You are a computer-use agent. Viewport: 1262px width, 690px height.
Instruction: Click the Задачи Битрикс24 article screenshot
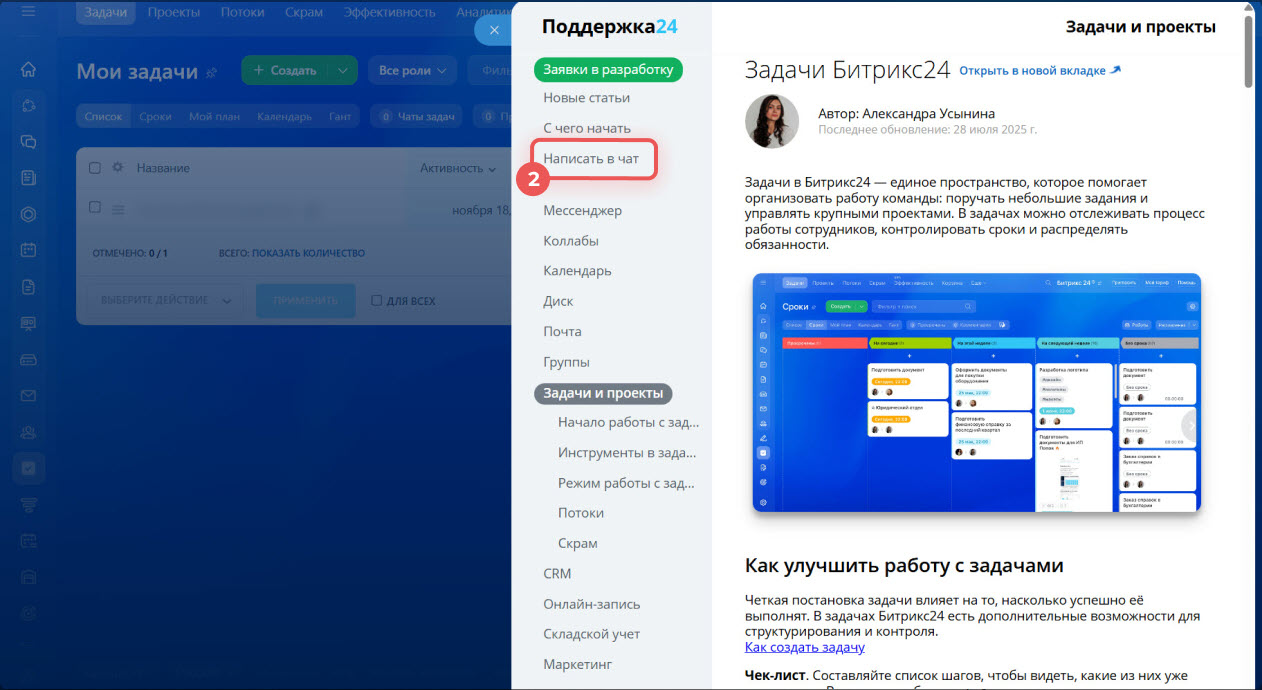pyautogui.click(x=976, y=393)
